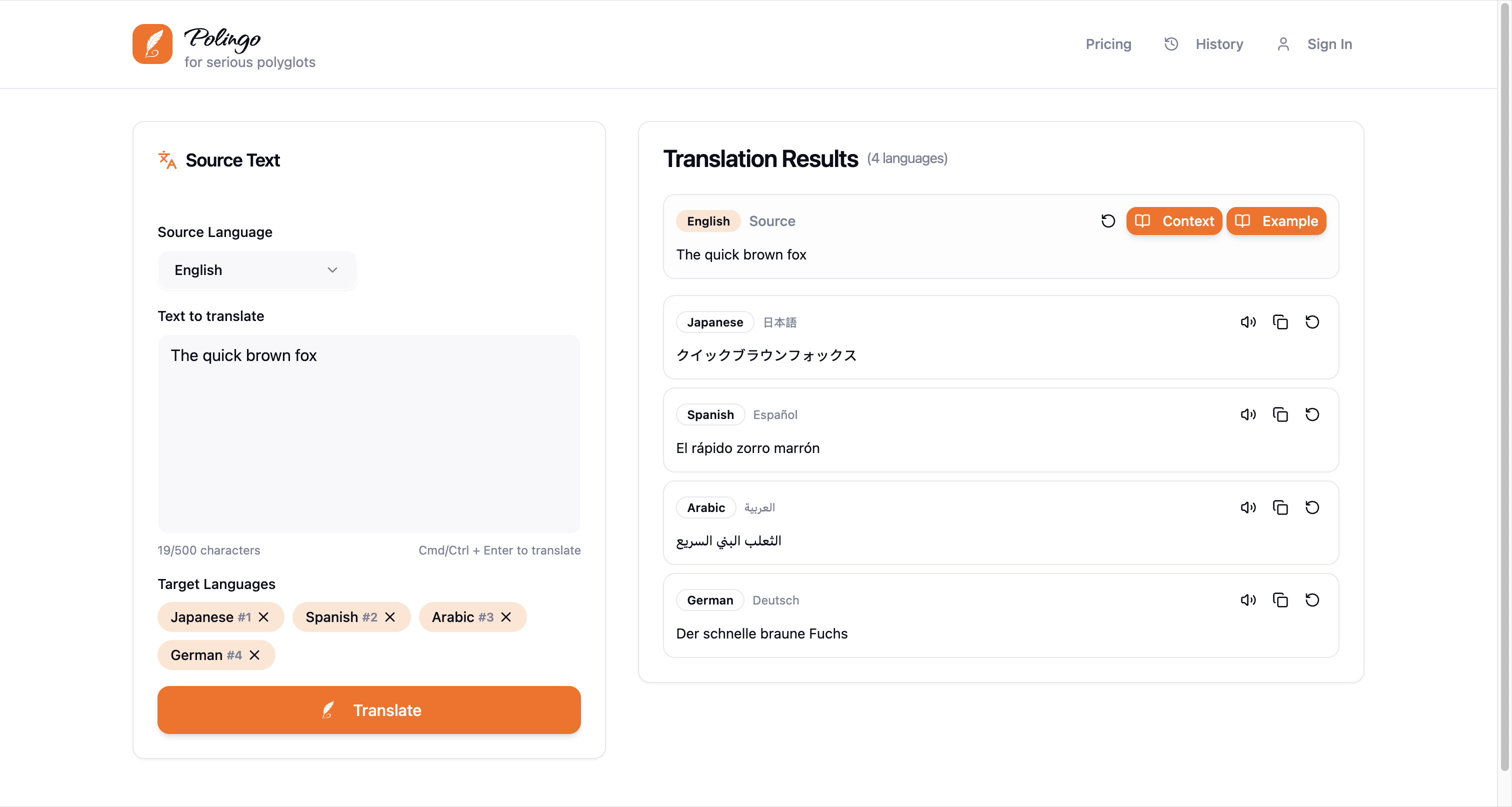This screenshot has height=807, width=1512.
Task: Remove Arabic #3 target language chip
Action: pos(506,617)
